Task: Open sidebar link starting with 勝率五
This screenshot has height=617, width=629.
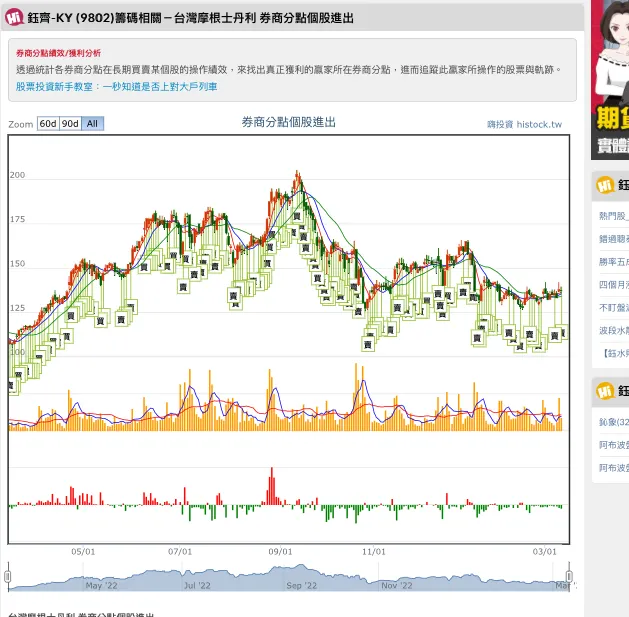Action: [x=614, y=262]
